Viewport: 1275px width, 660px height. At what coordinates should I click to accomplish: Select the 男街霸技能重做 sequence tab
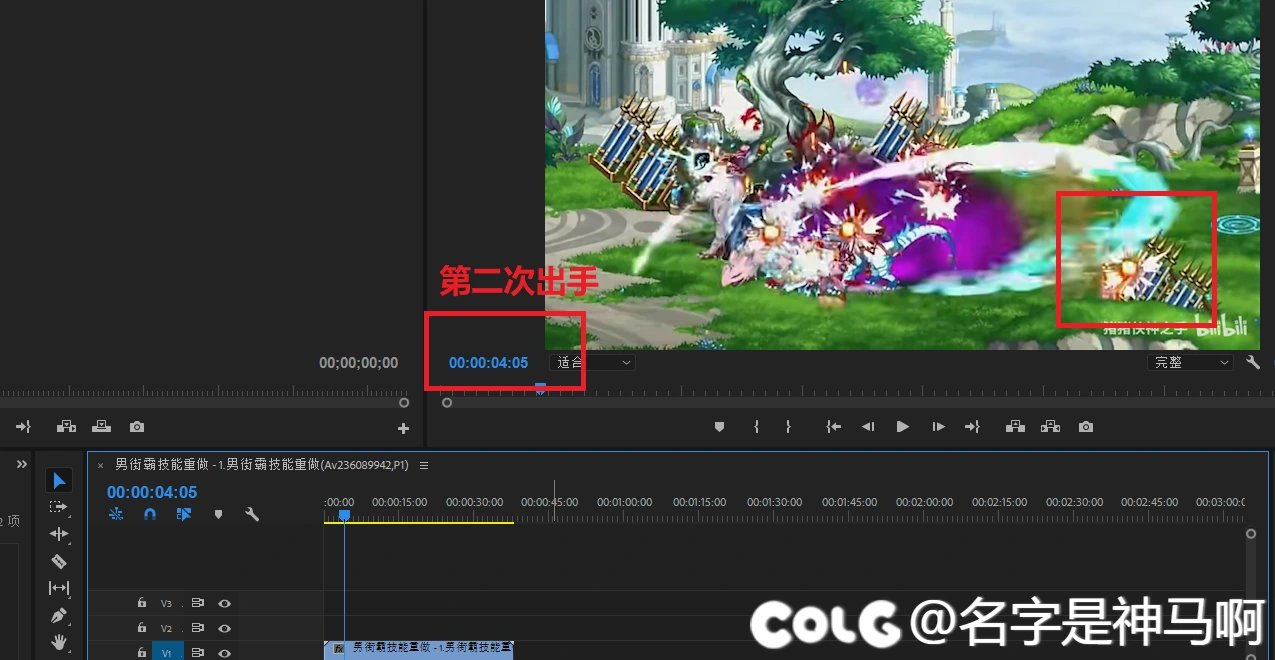262,465
